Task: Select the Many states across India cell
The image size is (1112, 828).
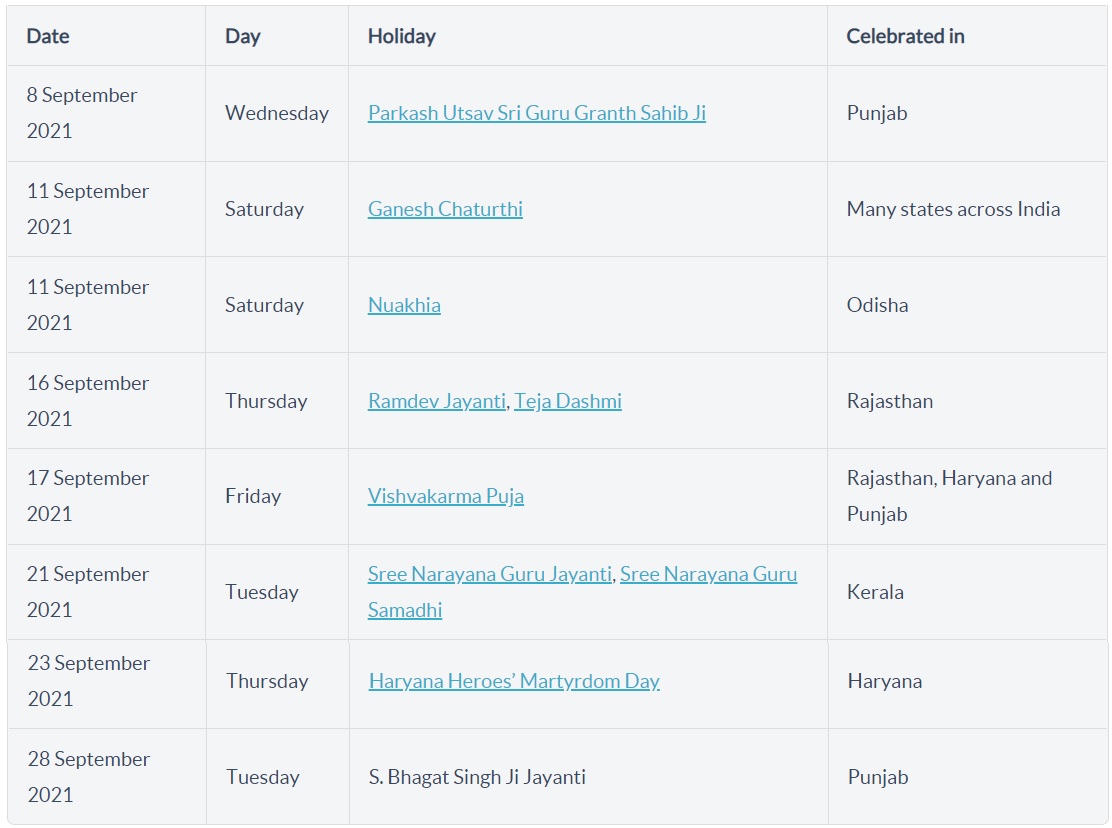Action: pos(953,209)
